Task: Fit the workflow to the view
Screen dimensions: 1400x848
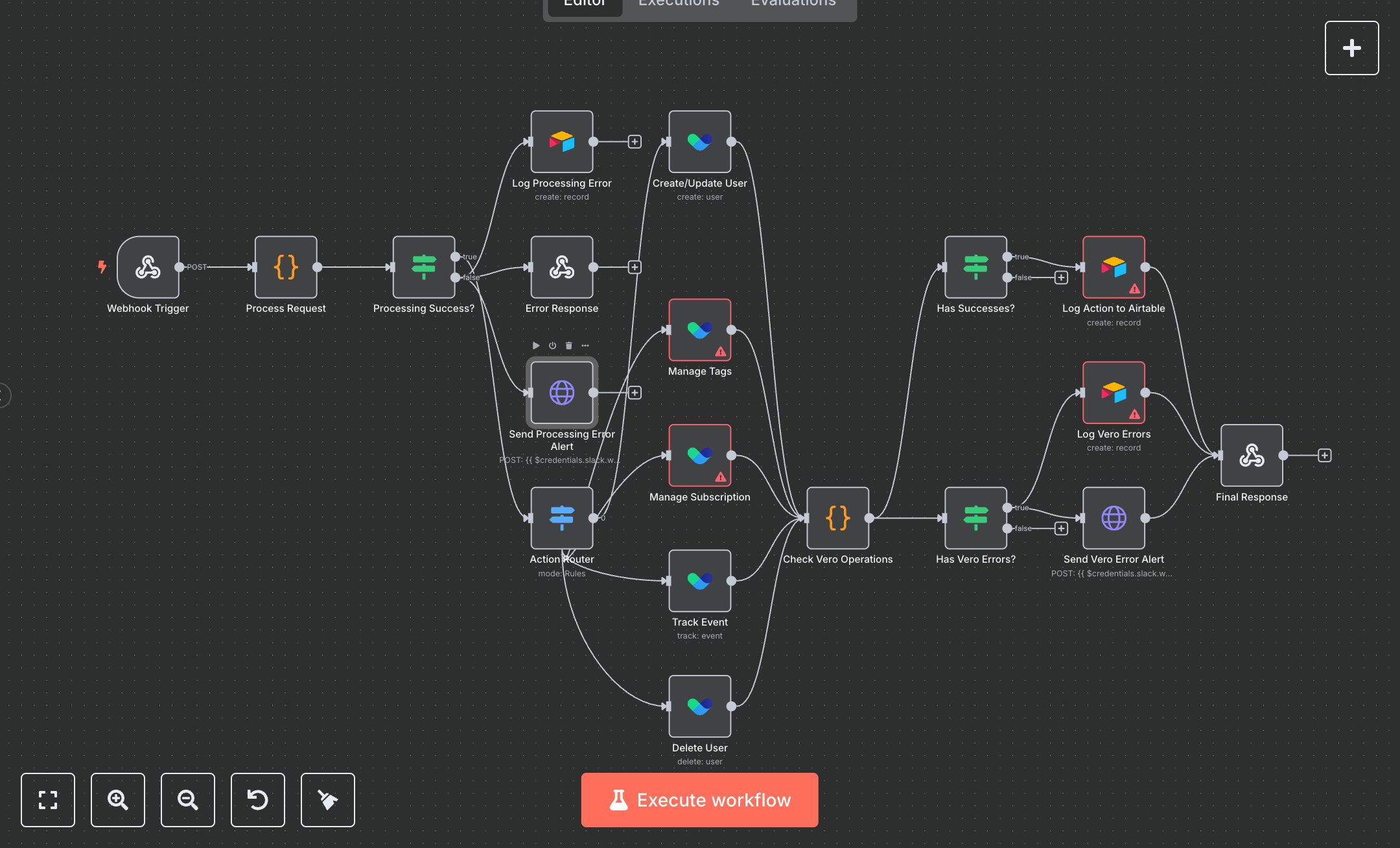Action: 48,801
